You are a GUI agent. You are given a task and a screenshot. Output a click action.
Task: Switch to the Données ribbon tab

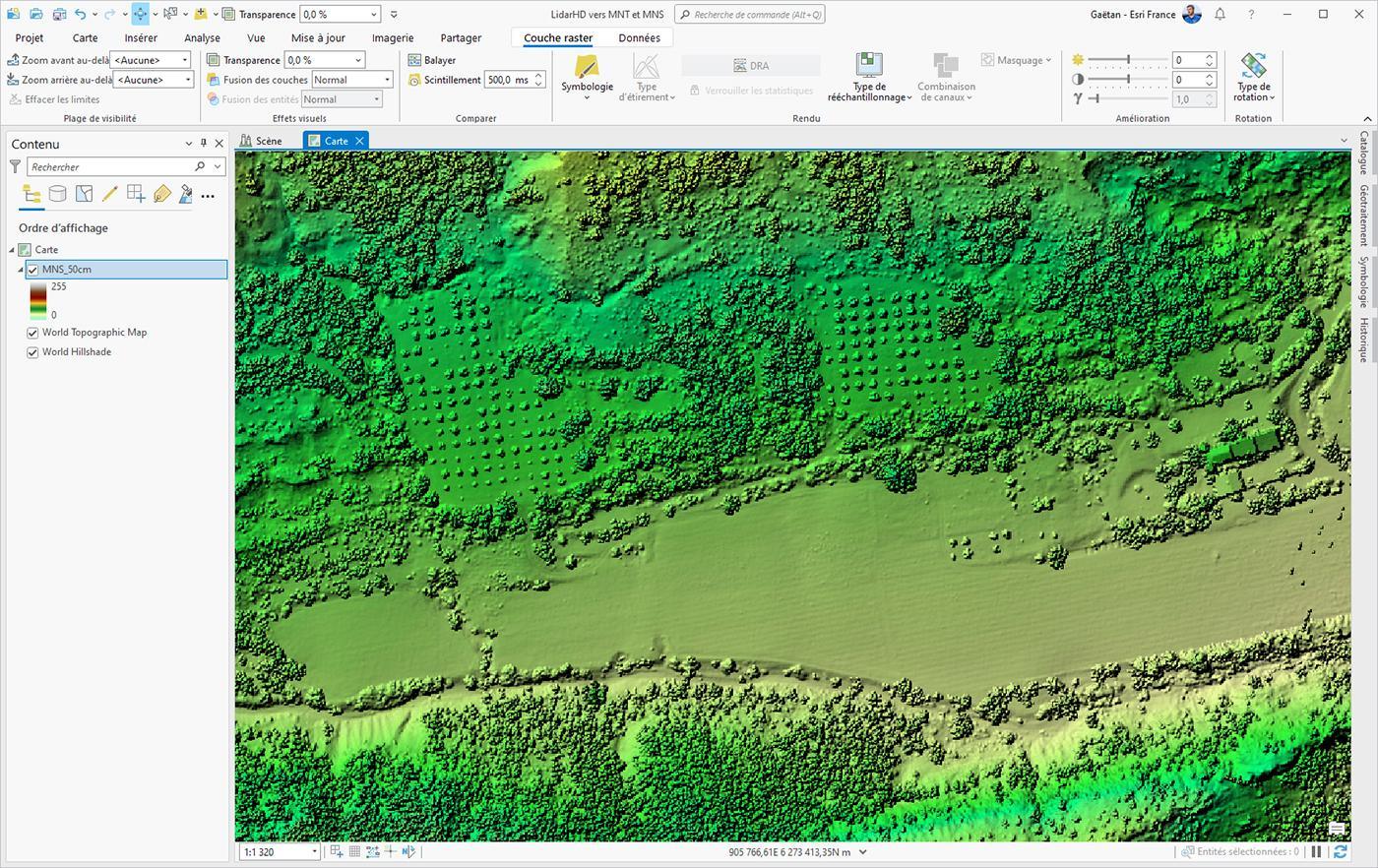click(x=640, y=37)
